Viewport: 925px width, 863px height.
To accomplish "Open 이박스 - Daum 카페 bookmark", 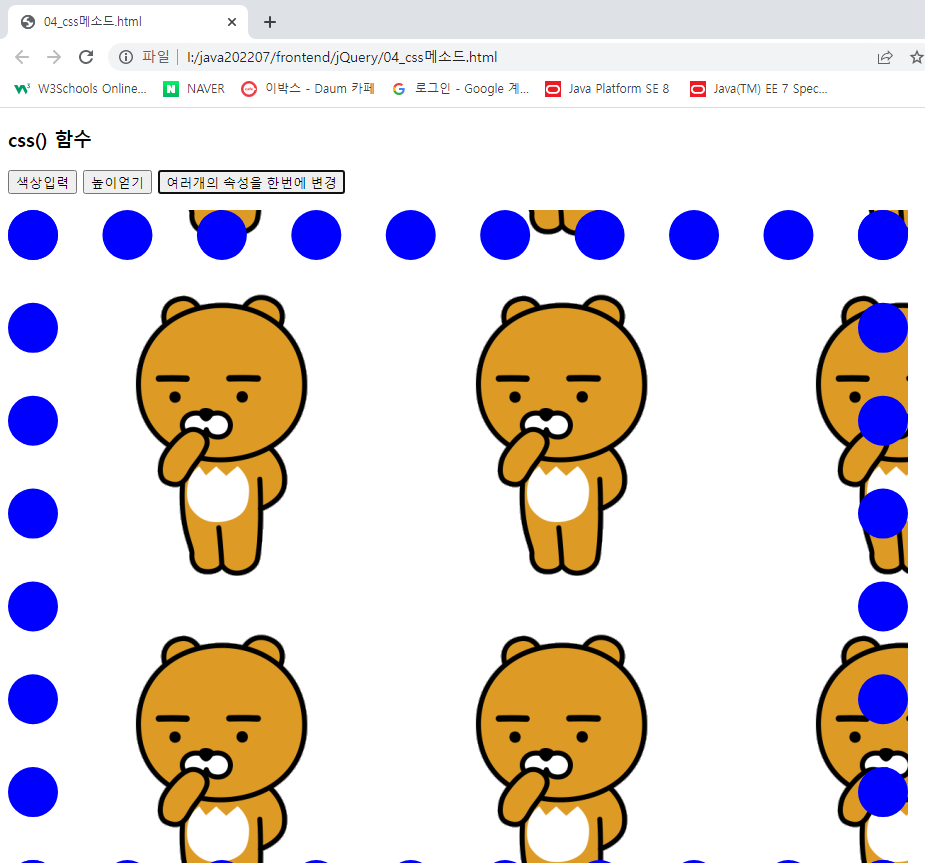I will 308,89.
